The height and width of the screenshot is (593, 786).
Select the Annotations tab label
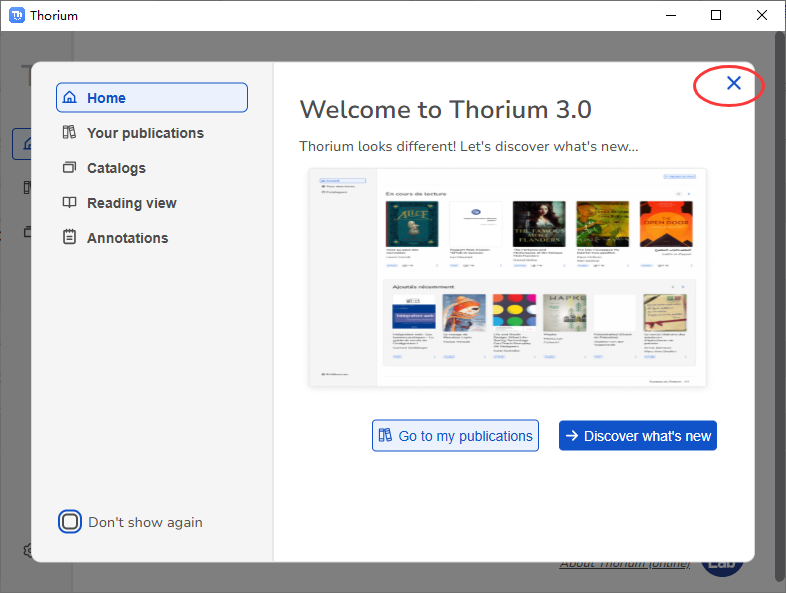[127, 238]
